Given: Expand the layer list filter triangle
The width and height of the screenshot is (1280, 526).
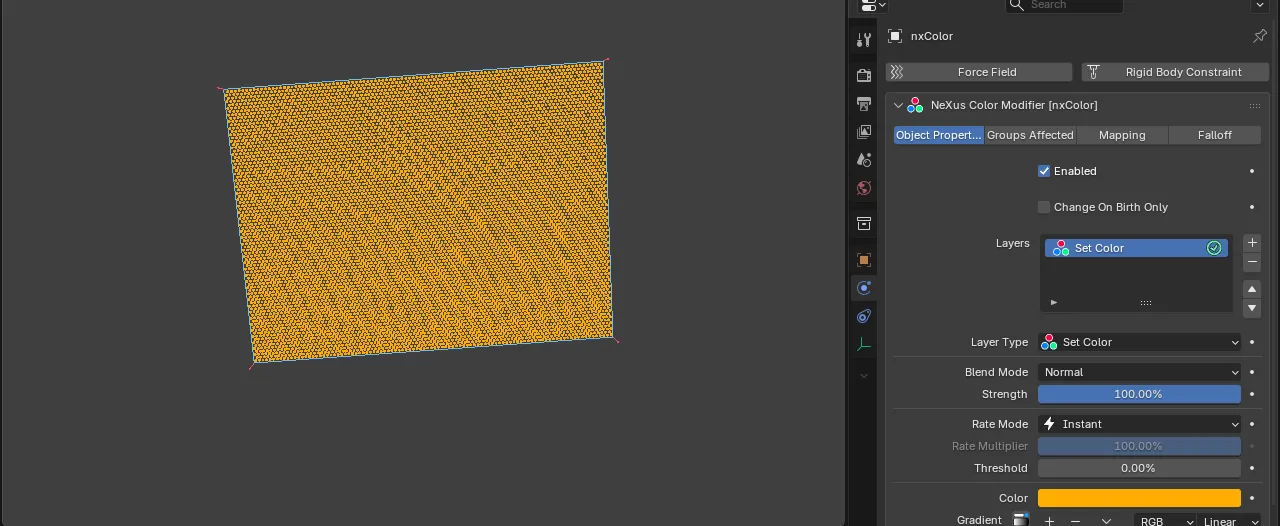Looking at the screenshot, I should click(1053, 302).
